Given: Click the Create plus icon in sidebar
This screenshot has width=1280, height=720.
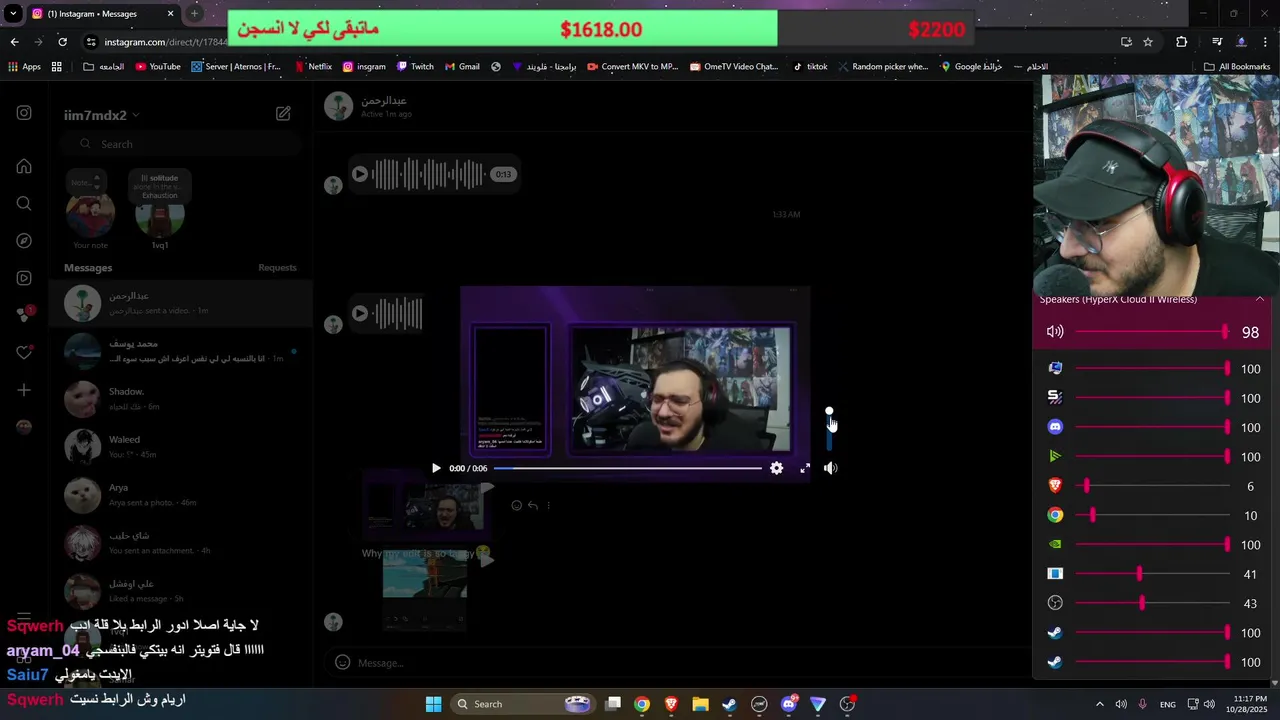Looking at the screenshot, I should coord(24,390).
